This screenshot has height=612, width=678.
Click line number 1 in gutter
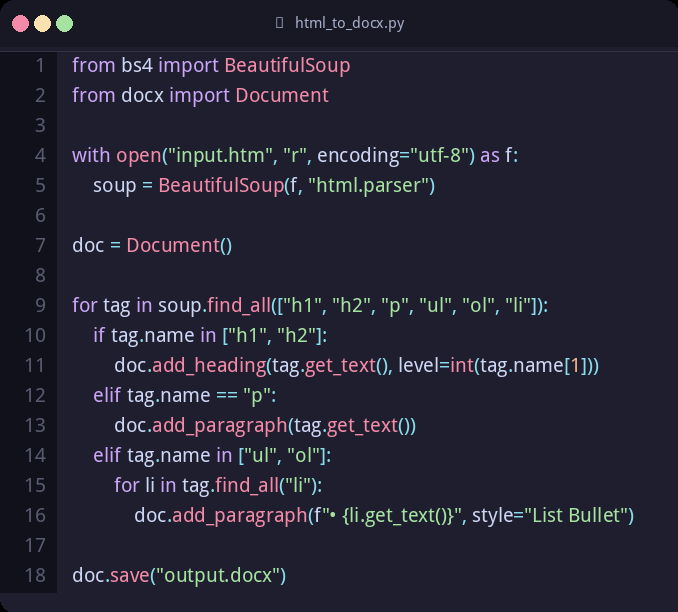(40, 66)
